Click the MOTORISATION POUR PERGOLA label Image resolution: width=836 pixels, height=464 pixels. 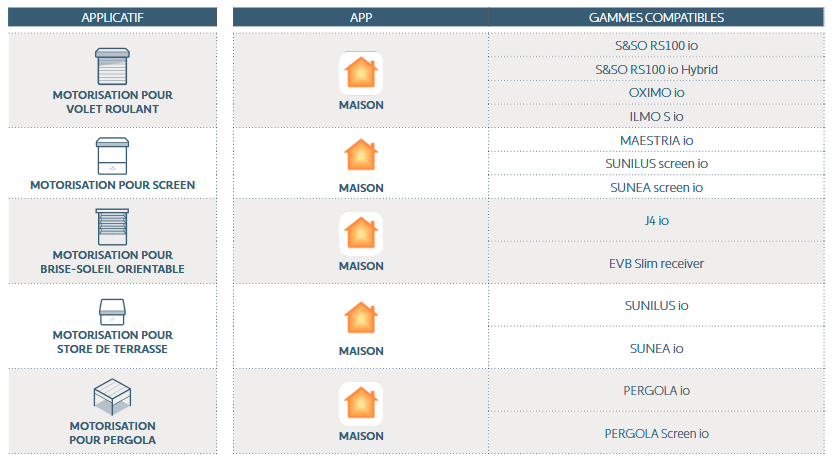tap(112, 433)
